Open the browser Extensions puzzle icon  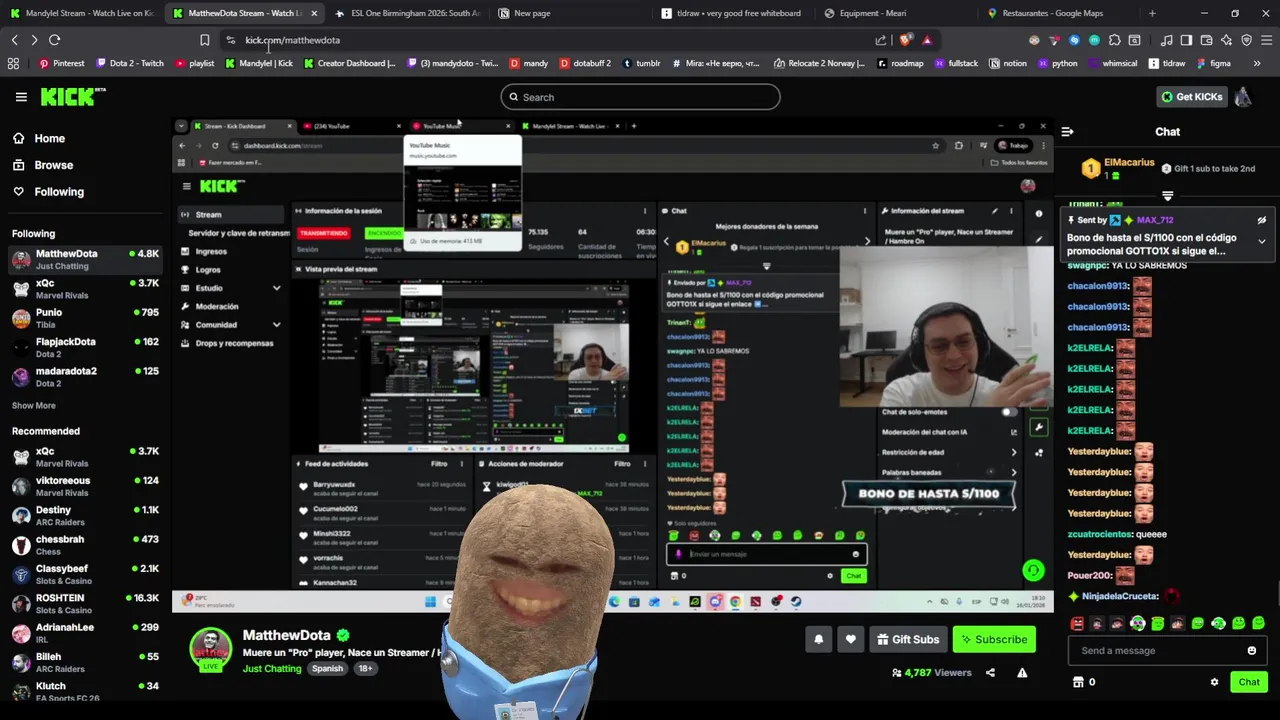[x=1114, y=40]
